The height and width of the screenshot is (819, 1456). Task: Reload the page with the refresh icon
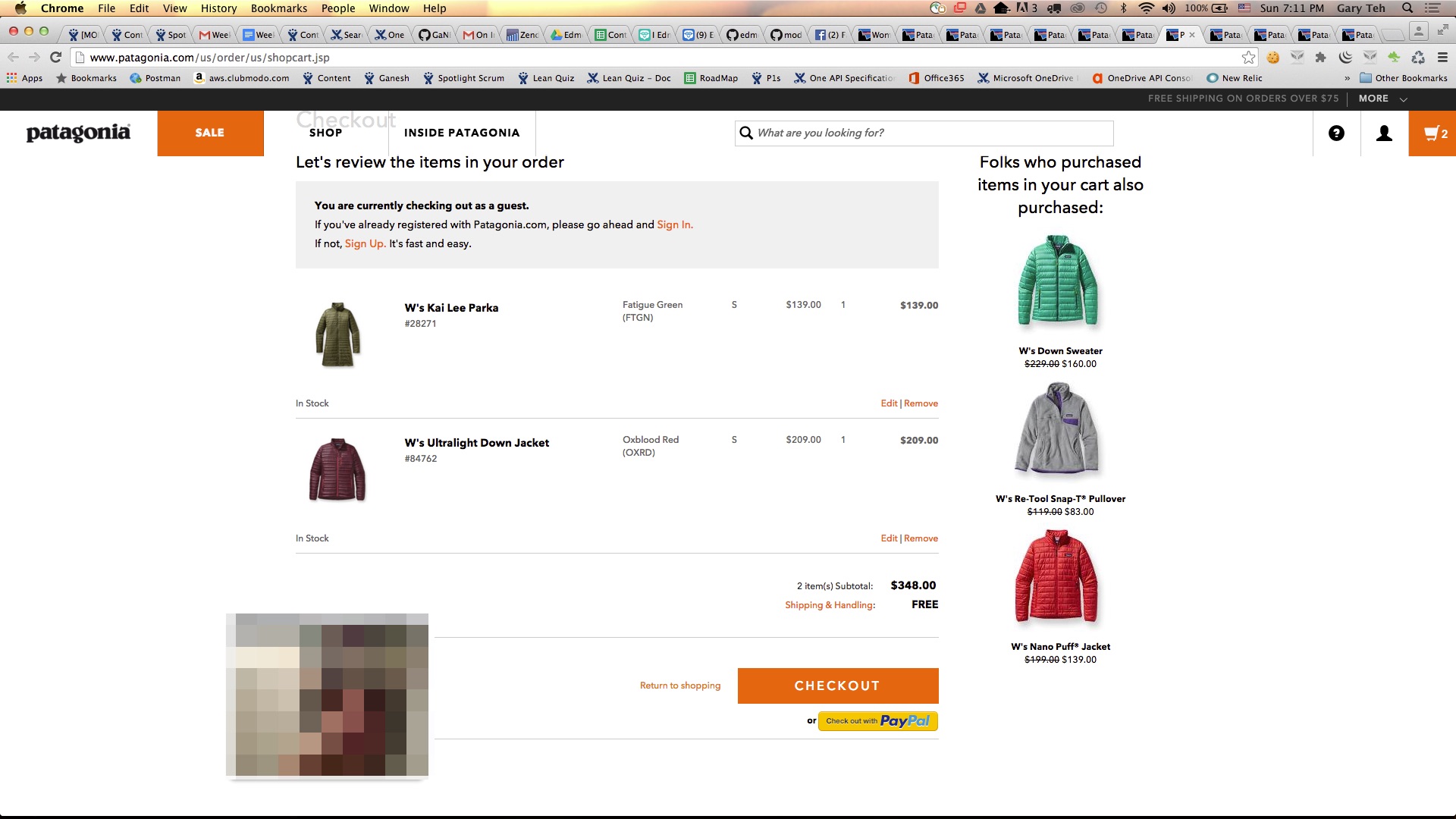click(55, 57)
